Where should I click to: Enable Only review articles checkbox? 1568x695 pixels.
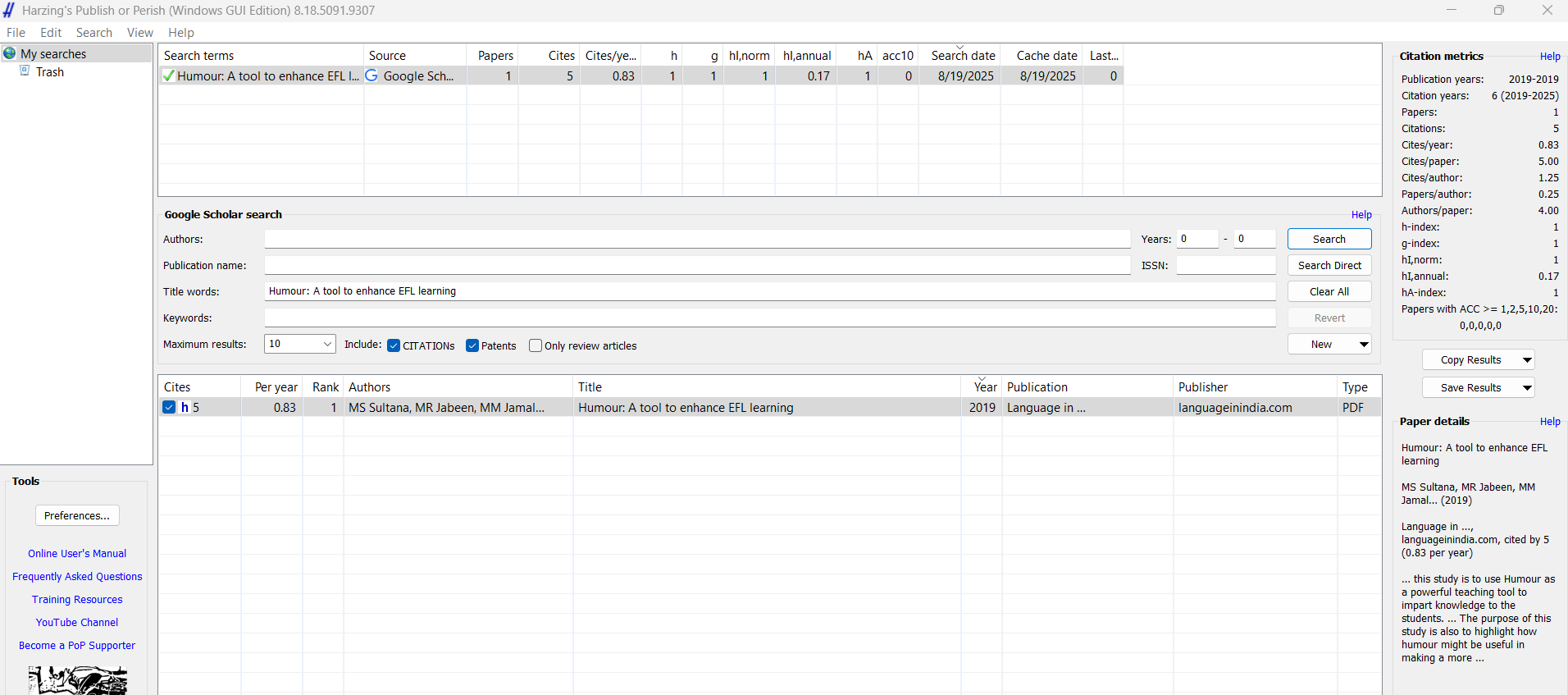[x=536, y=345]
